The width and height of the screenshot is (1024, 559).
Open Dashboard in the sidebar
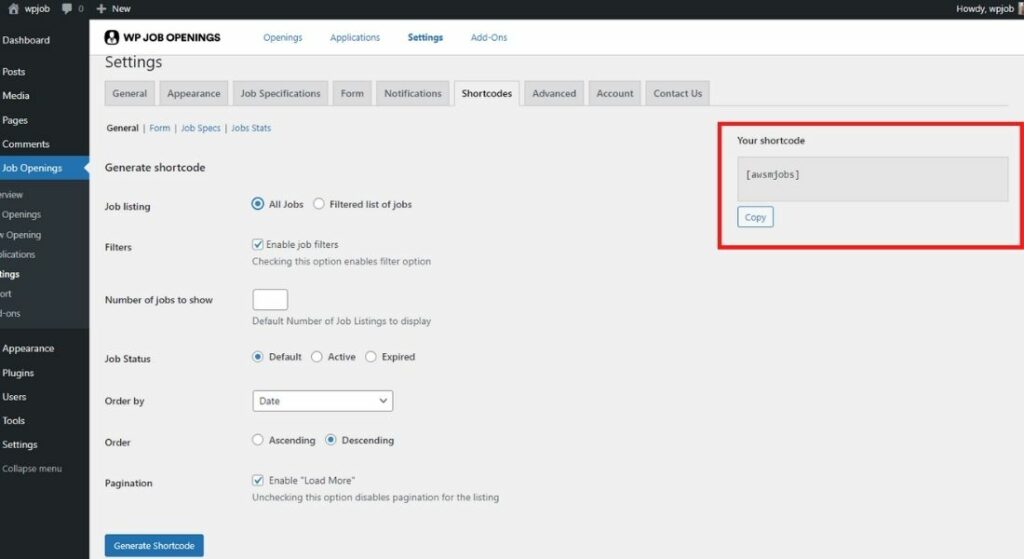point(26,40)
